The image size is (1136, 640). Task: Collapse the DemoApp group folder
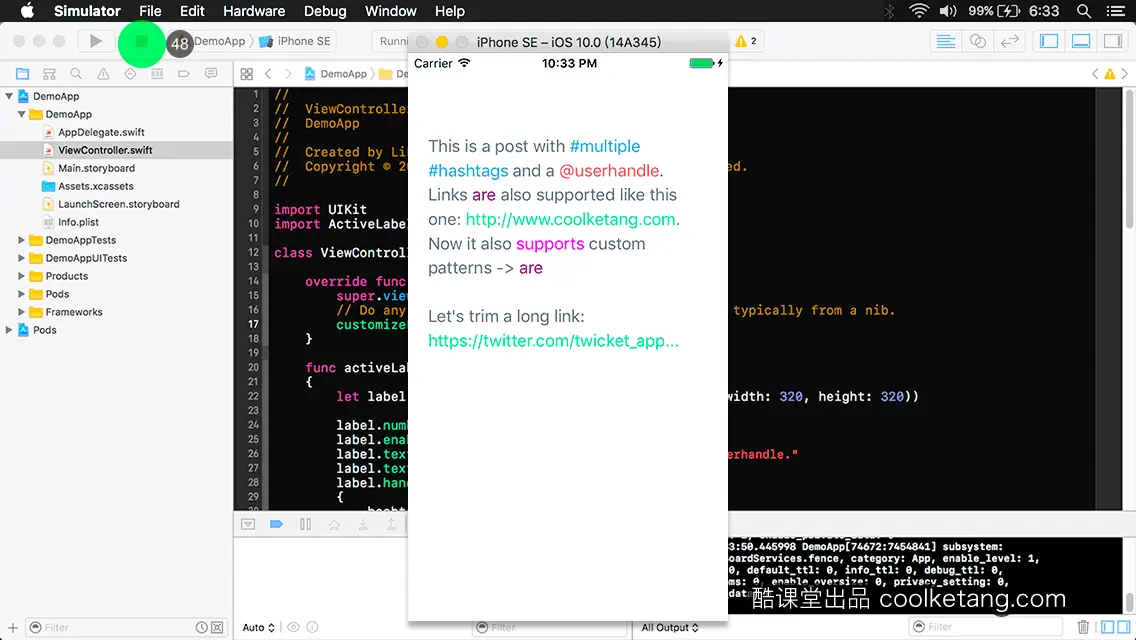coord(22,114)
